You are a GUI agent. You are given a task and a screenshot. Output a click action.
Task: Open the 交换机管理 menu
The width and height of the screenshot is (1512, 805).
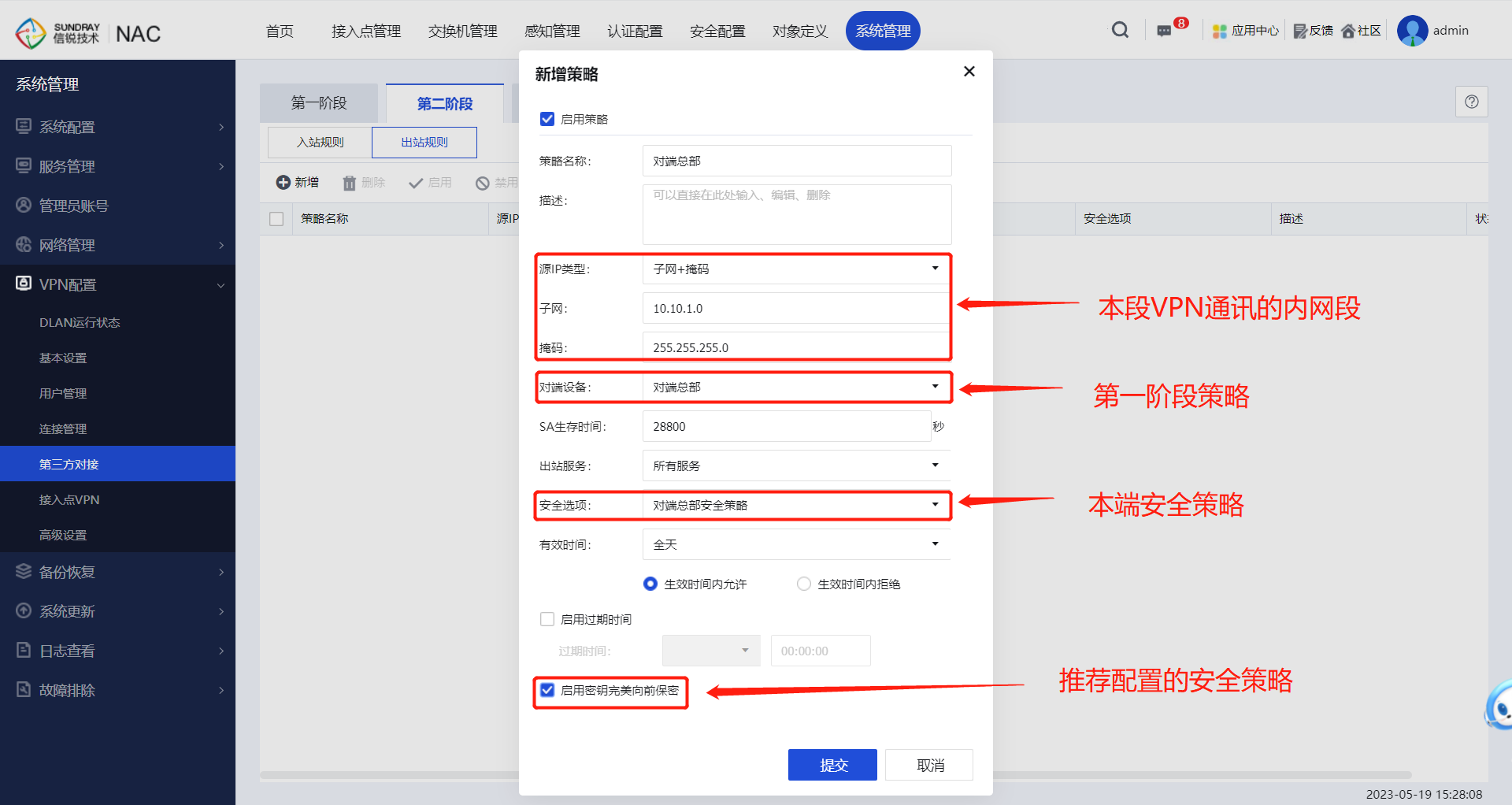pyautogui.click(x=463, y=31)
